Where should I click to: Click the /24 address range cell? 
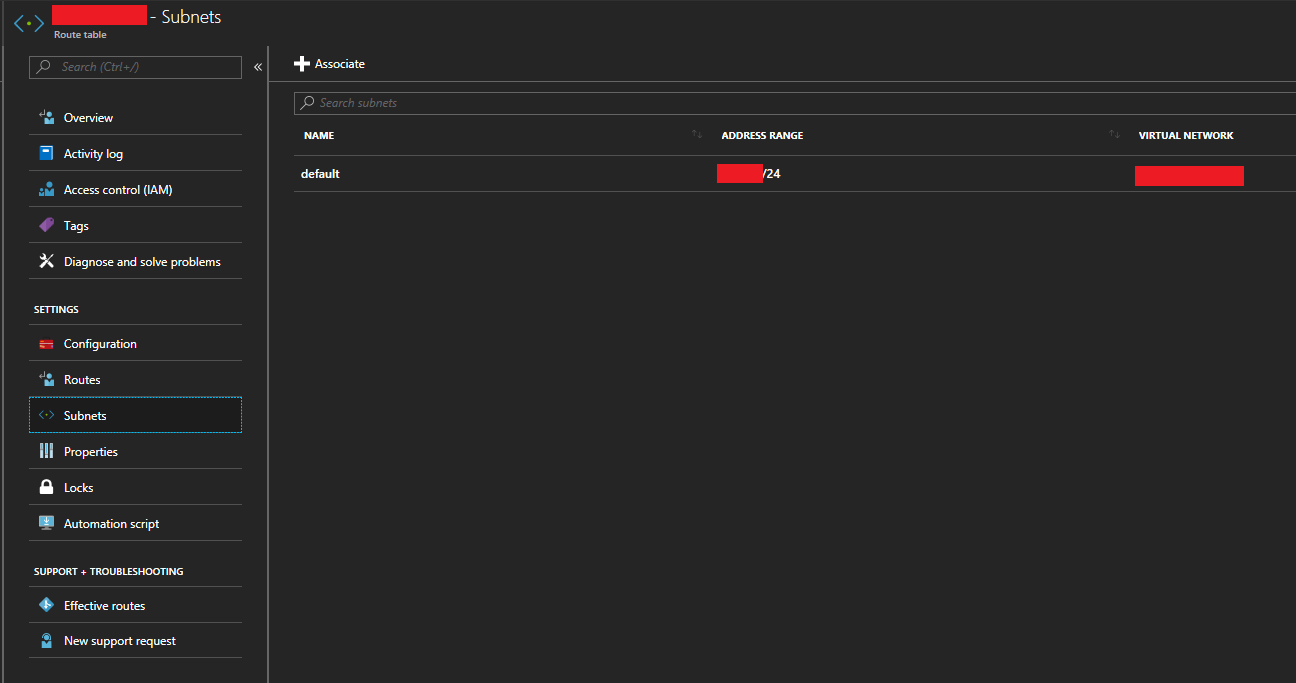(x=749, y=173)
